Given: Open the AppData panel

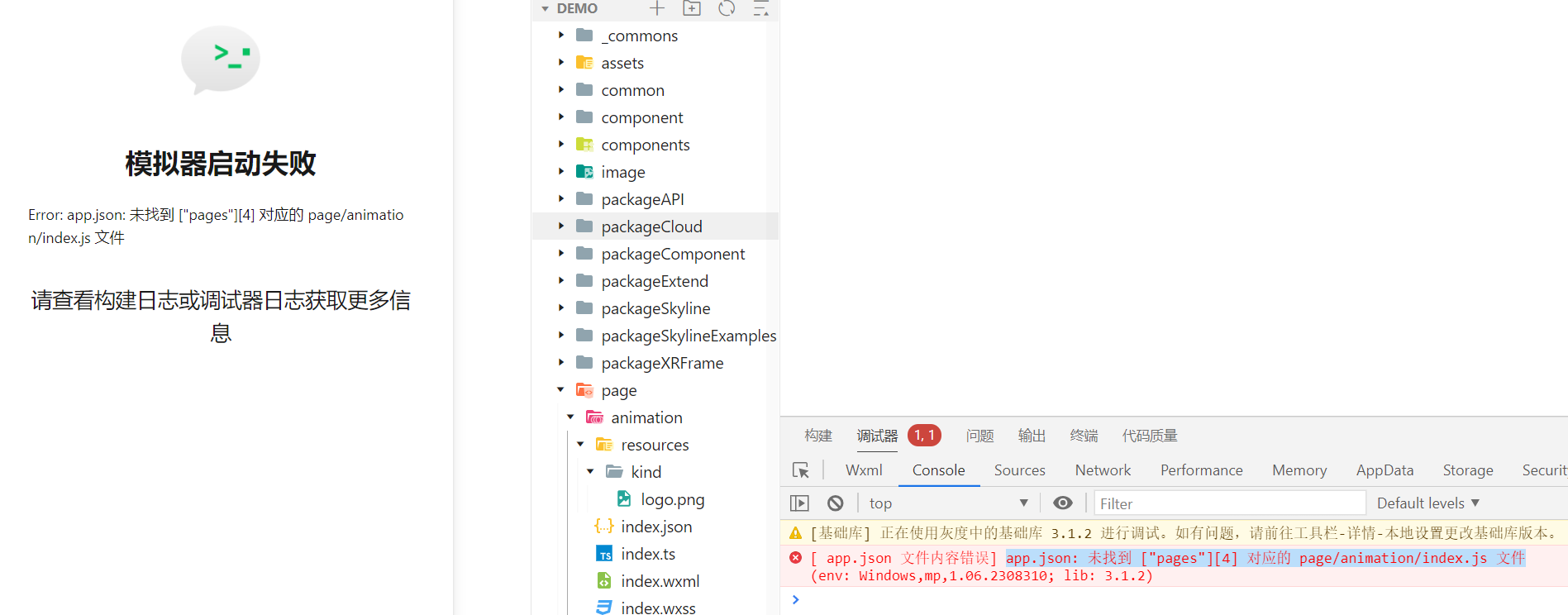Looking at the screenshot, I should click(x=1385, y=470).
